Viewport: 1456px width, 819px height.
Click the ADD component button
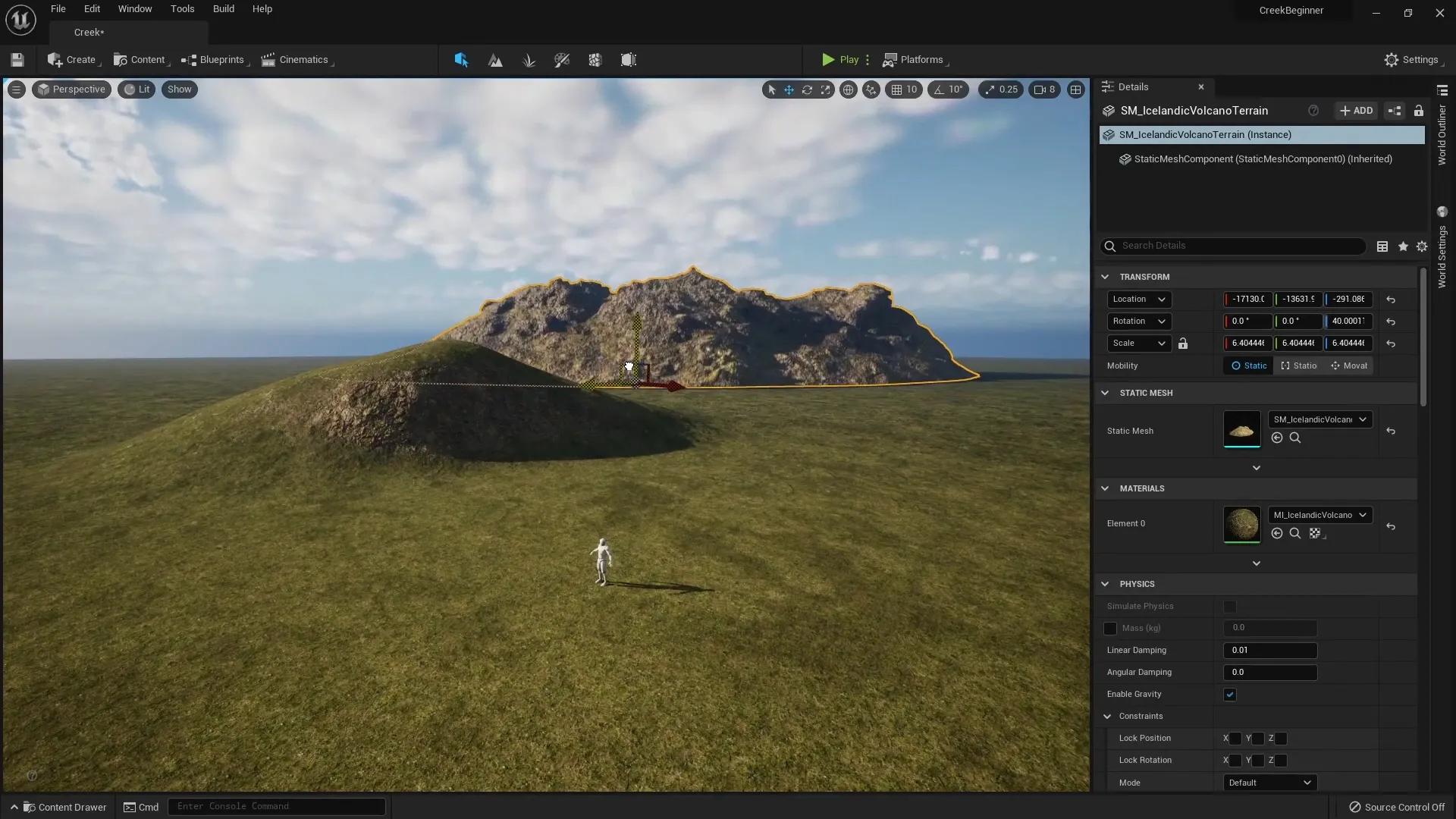pos(1356,111)
